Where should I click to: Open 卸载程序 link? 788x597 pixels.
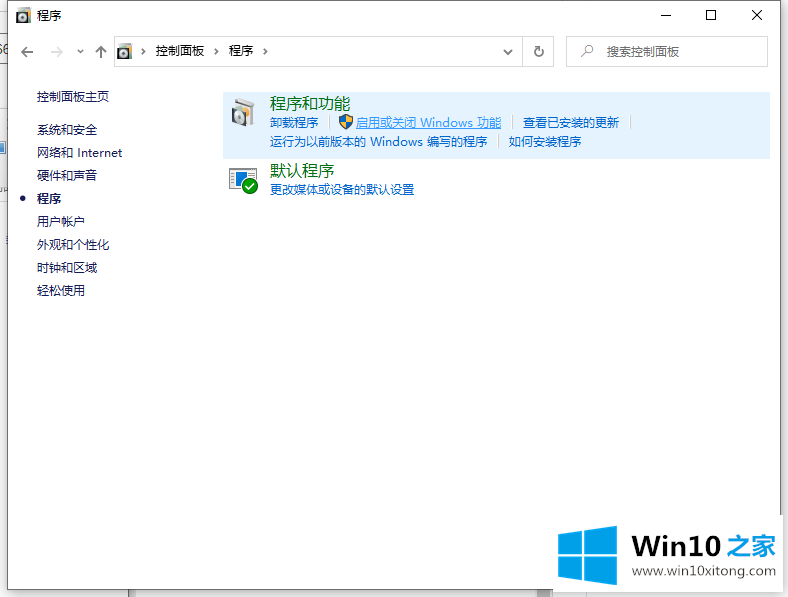[294, 123]
